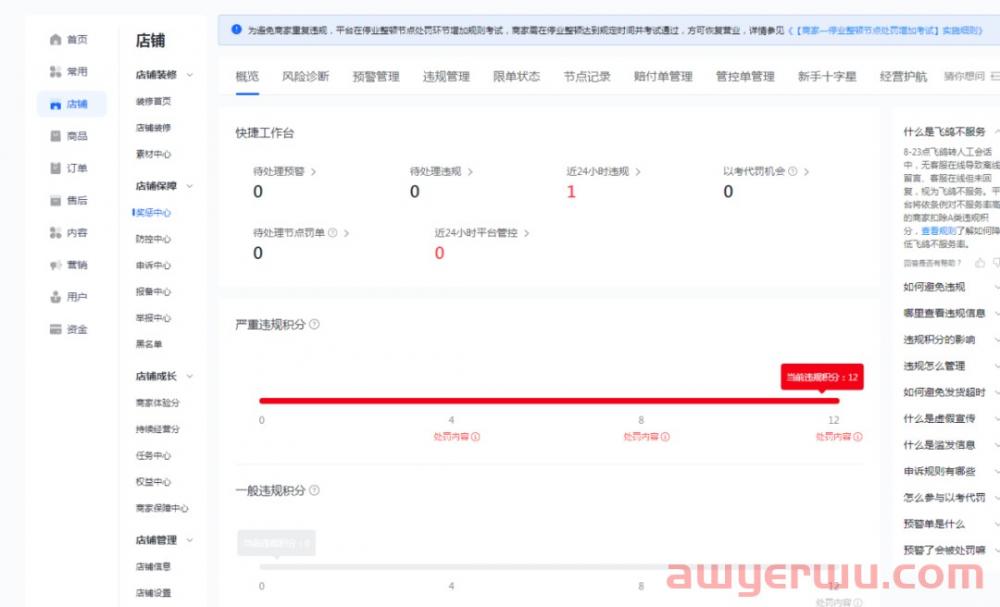
Task: Click the 营销 marketing megaphone icon
Action: click(56, 265)
